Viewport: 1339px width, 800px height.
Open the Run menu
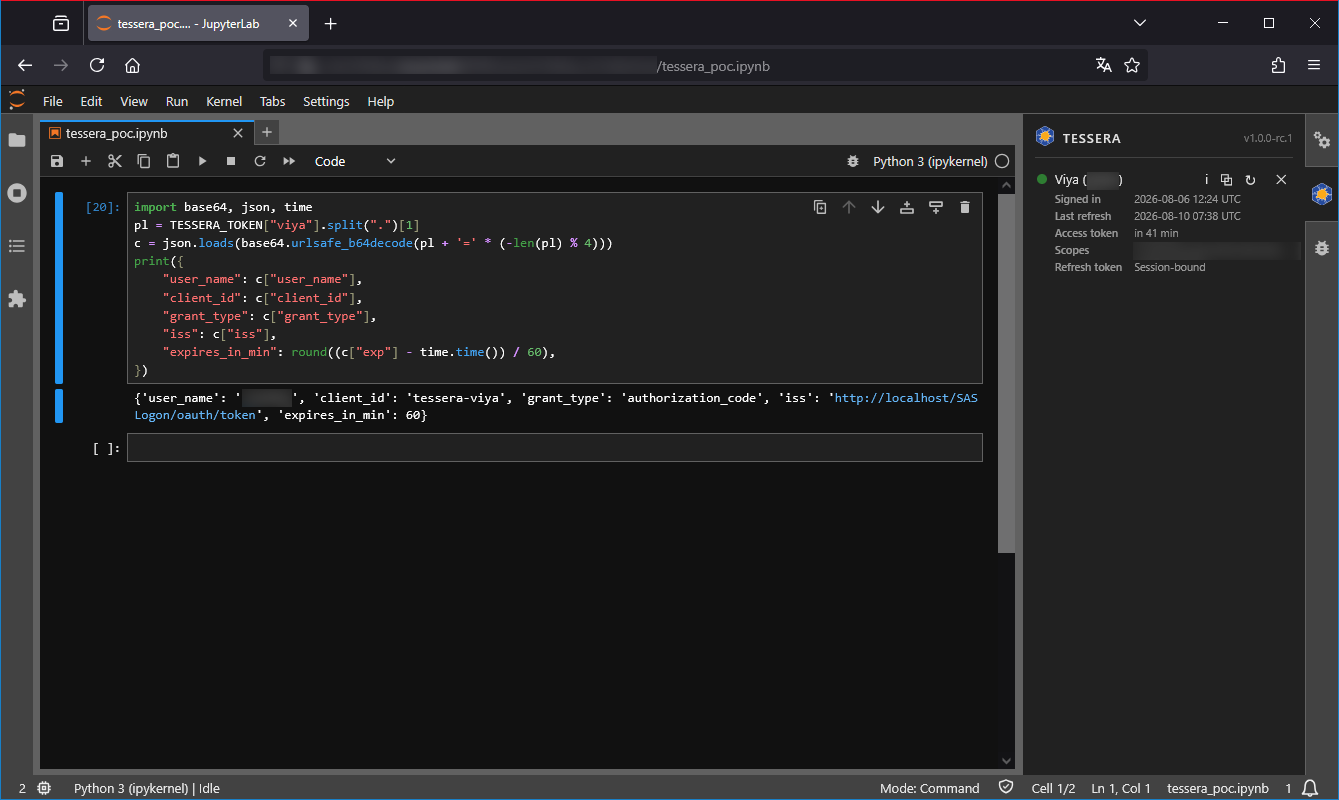click(x=177, y=101)
